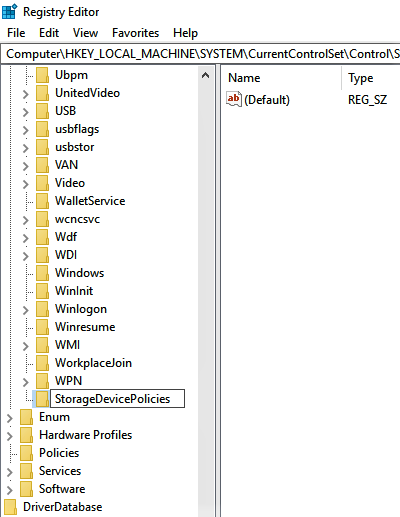The image size is (400, 517).
Task: Expand the UnitedVideo key
Action: click(x=26, y=94)
